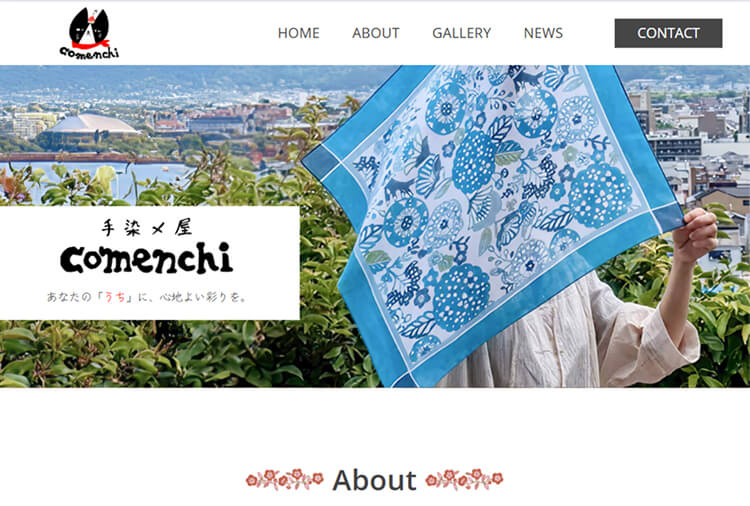
Task: Click the right red flower ornament beside About
Action: pos(464,479)
